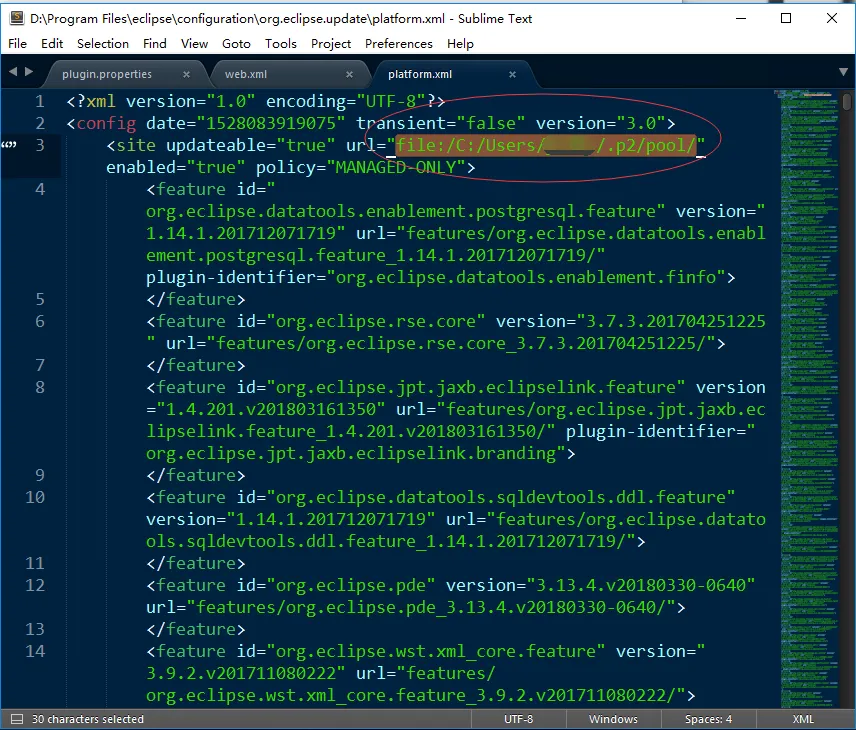Click the id value "org.eclipse.rse.core"
856x730 pixels.
376,322
